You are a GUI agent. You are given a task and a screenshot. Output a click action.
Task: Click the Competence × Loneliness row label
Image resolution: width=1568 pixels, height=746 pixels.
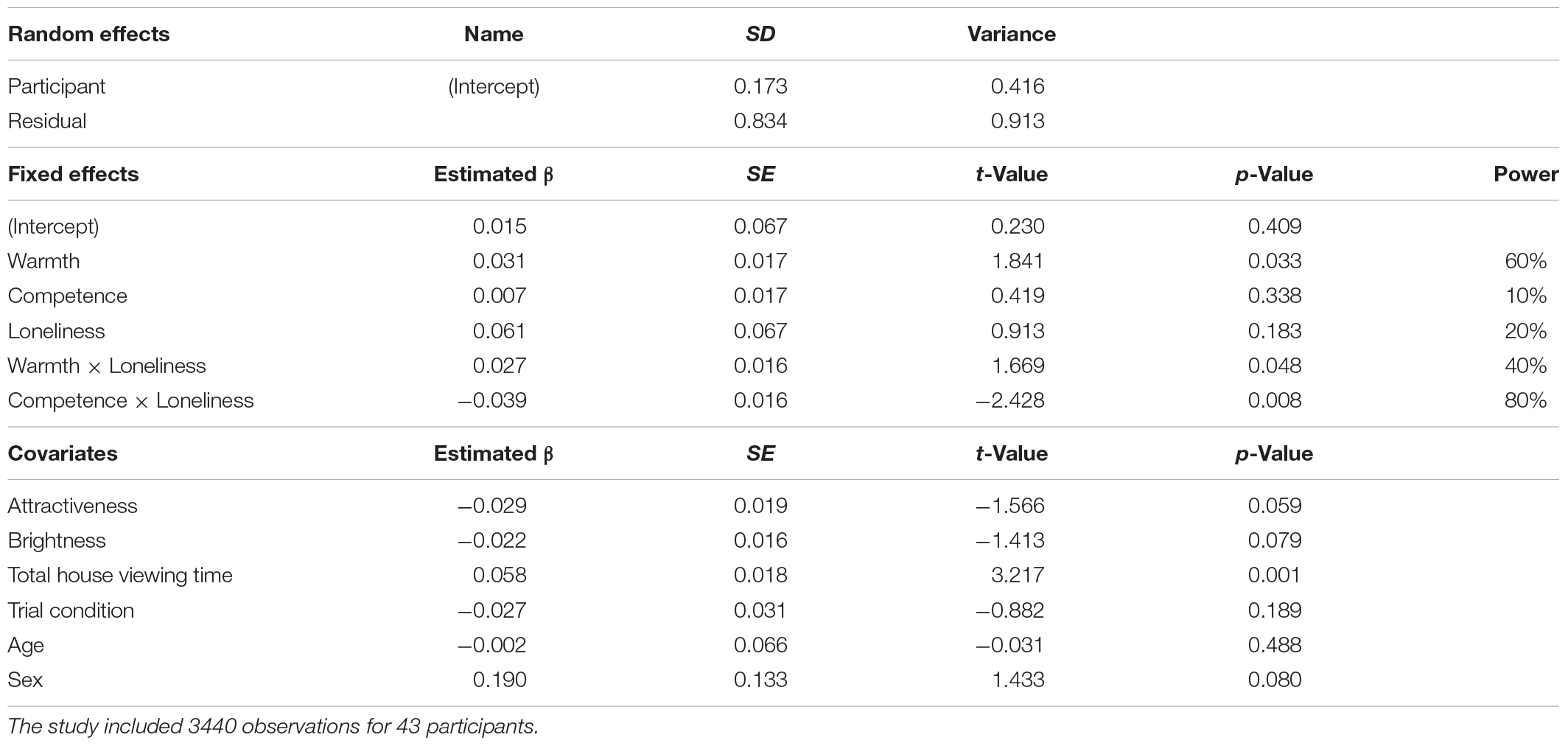[x=130, y=400]
